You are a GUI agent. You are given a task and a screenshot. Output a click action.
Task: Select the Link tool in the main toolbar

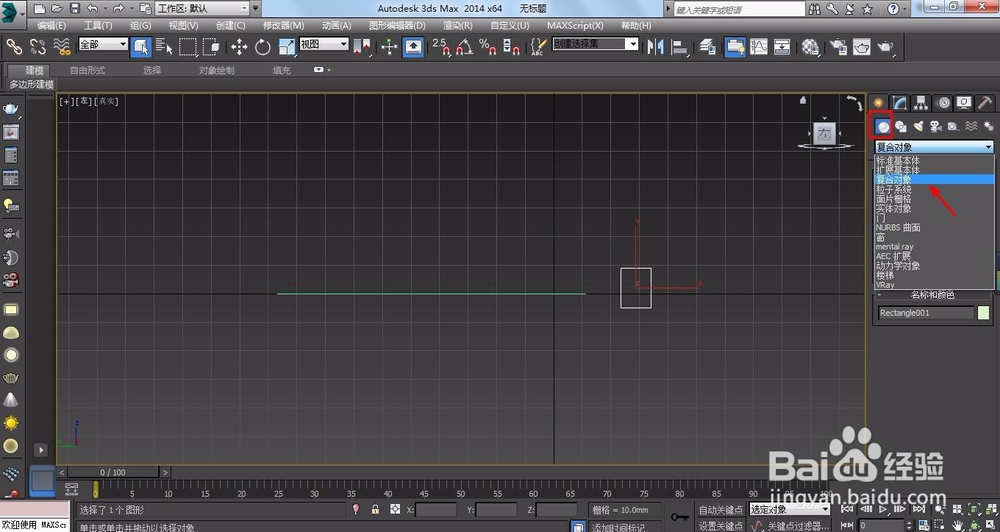(x=14, y=47)
